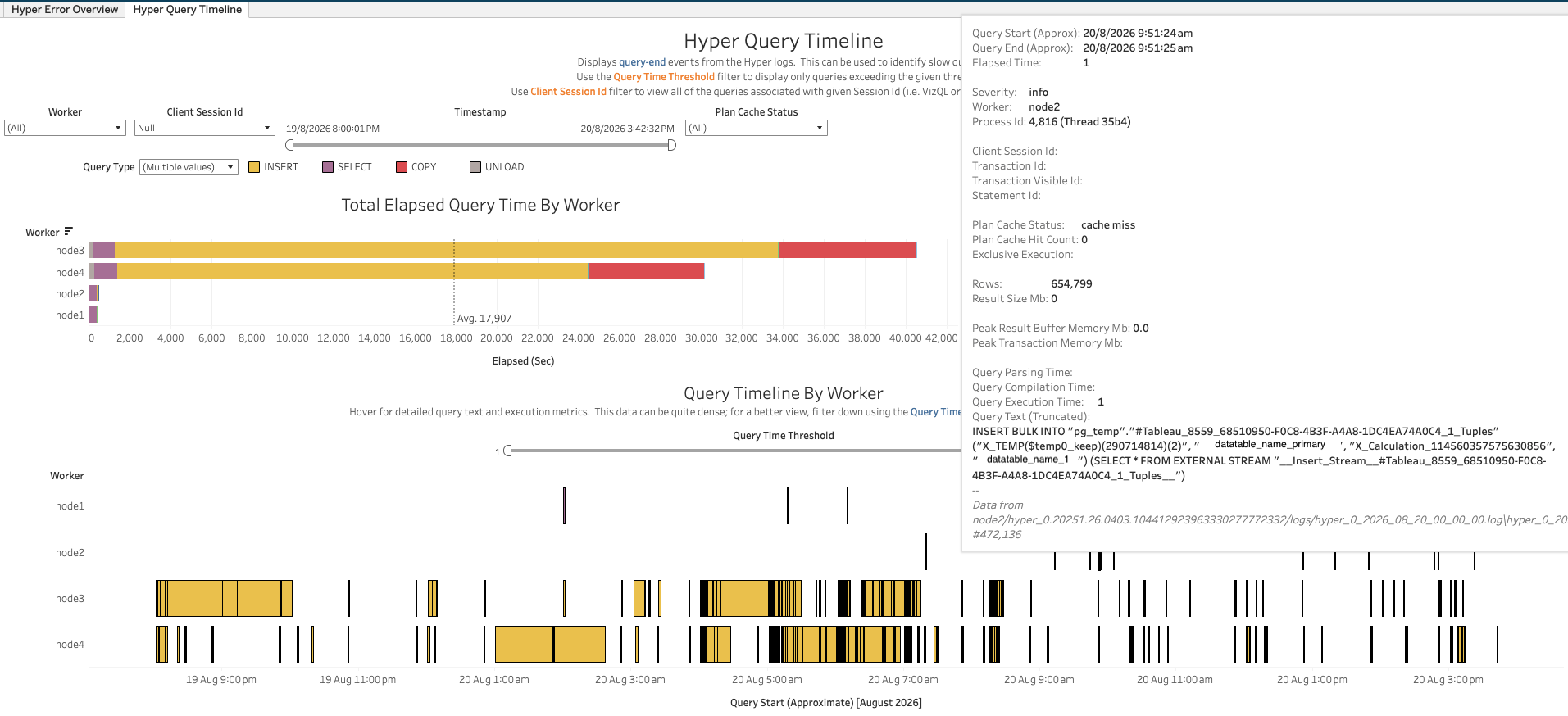1568x716 pixels.
Task: Click node1 bar in elapsed time chart
Action: (93, 315)
